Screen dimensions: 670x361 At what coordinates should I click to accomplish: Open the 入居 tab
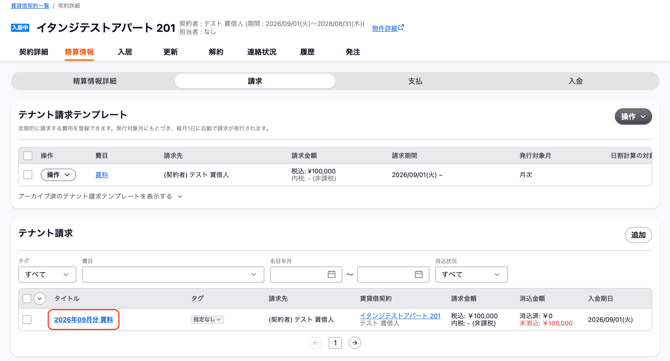point(125,52)
